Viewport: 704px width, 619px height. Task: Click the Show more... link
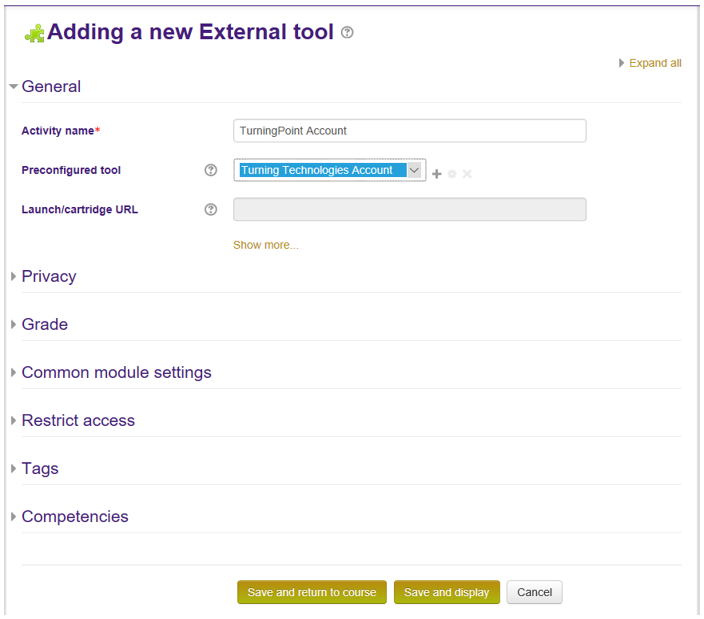pyautogui.click(x=265, y=245)
